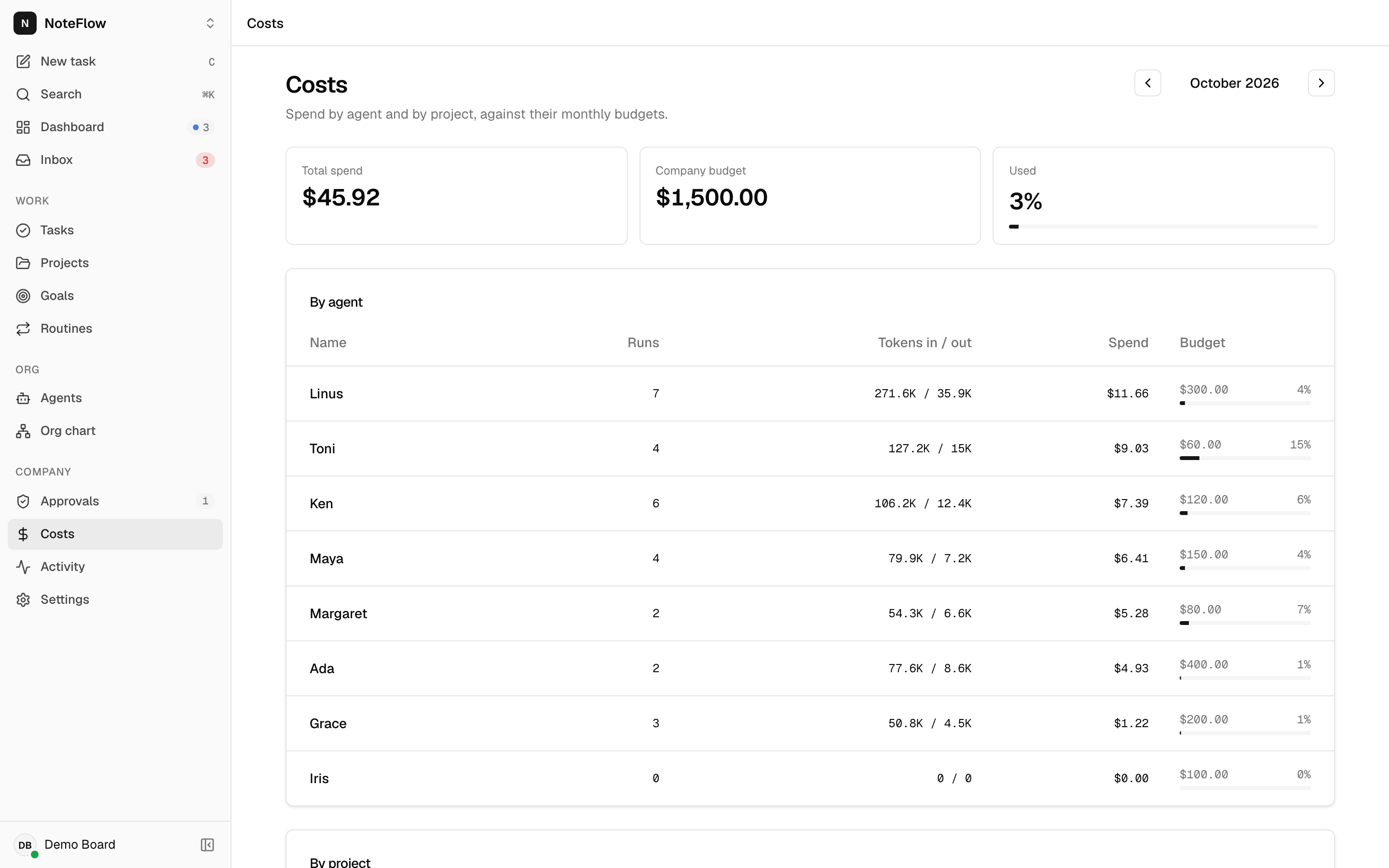
Task: Click the Dashboard notification badge 3
Action: [x=201, y=127]
